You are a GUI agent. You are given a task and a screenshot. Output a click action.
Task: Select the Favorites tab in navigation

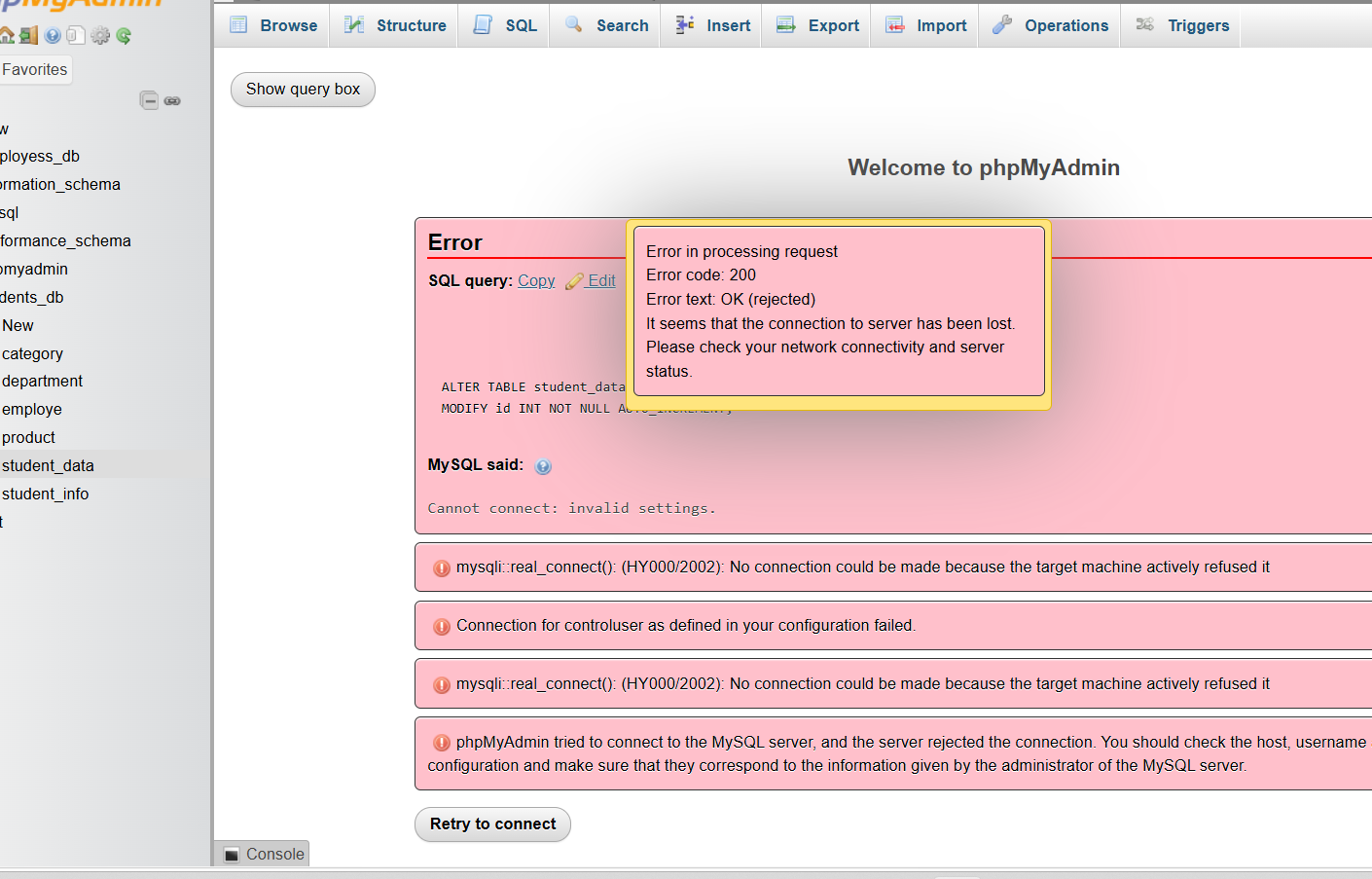(35, 69)
